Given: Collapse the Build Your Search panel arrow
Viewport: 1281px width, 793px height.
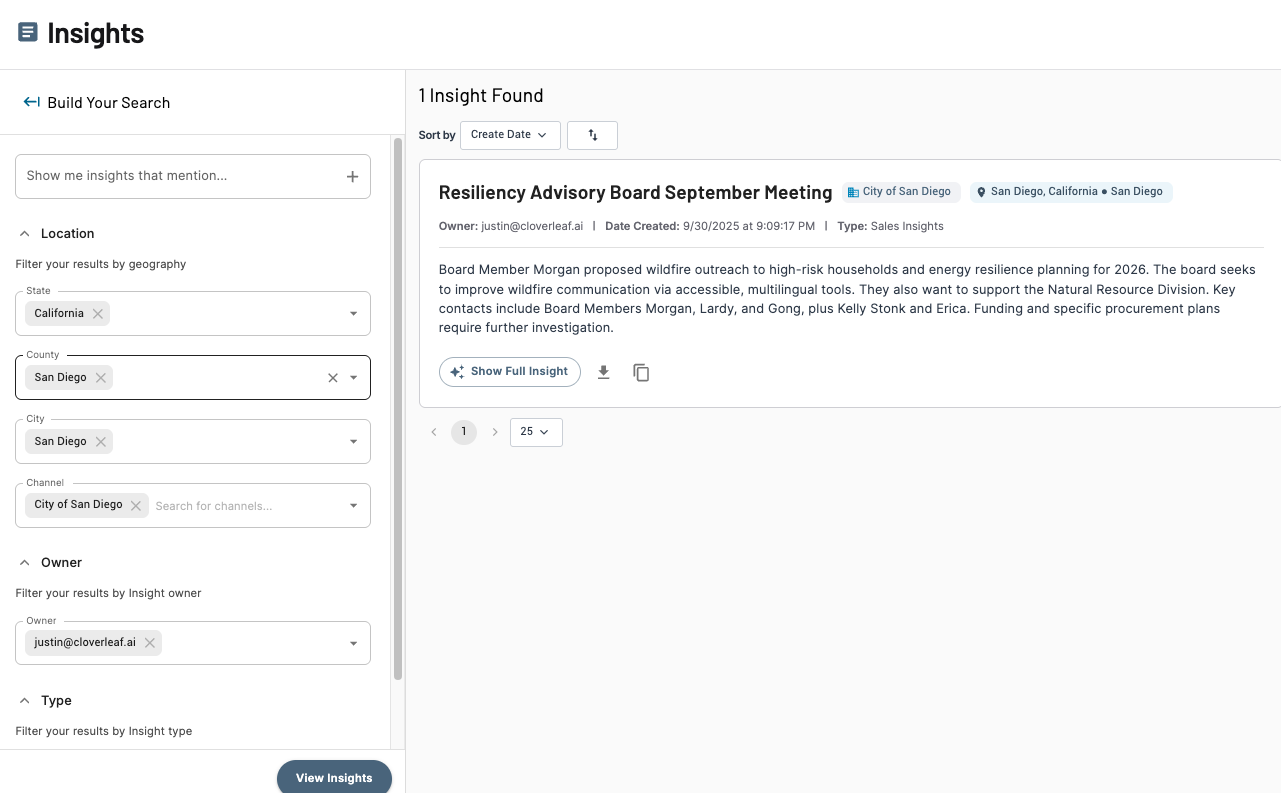Looking at the screenshot, I should click(x=32, y=102).
